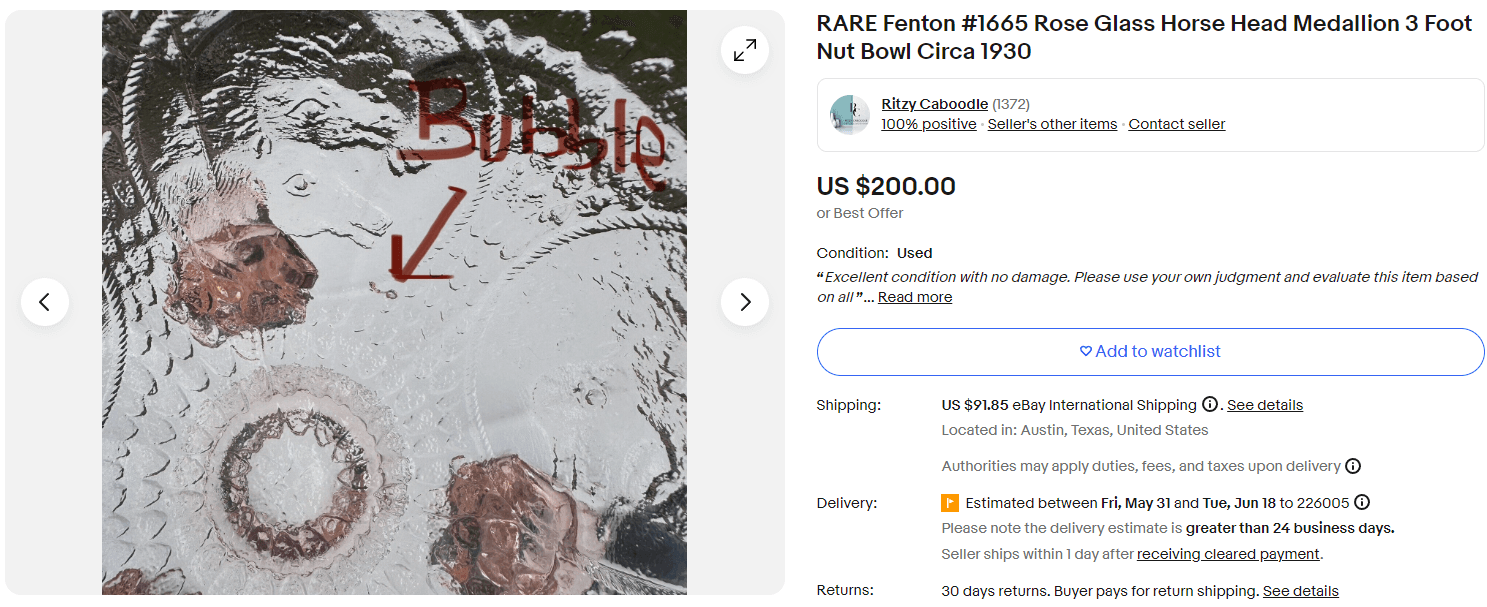Add item to watchlist
Viewport: 1487px width, 607px height.
click(1150, 352)
